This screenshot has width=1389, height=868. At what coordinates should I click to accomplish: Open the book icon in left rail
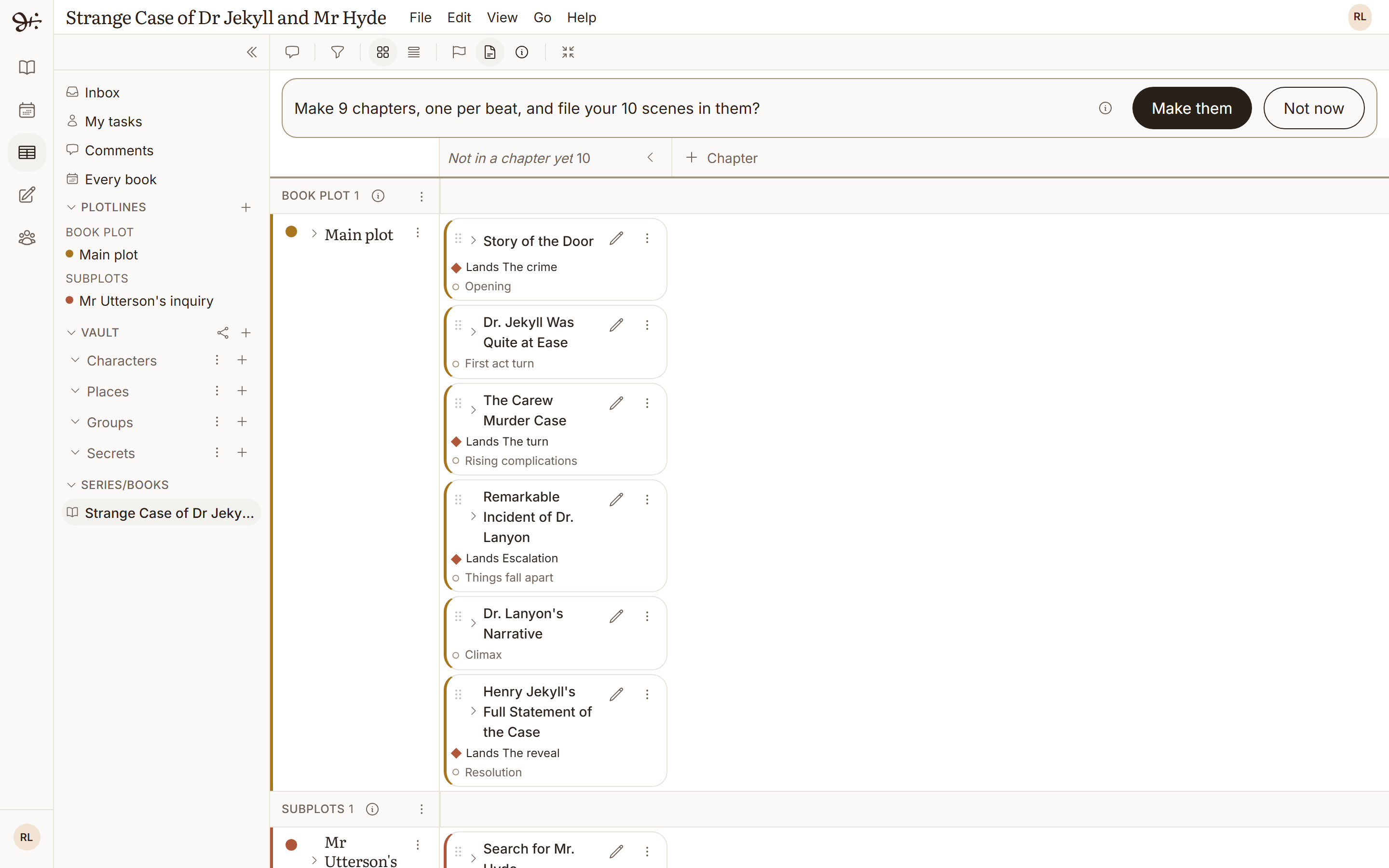coord(27,67)
